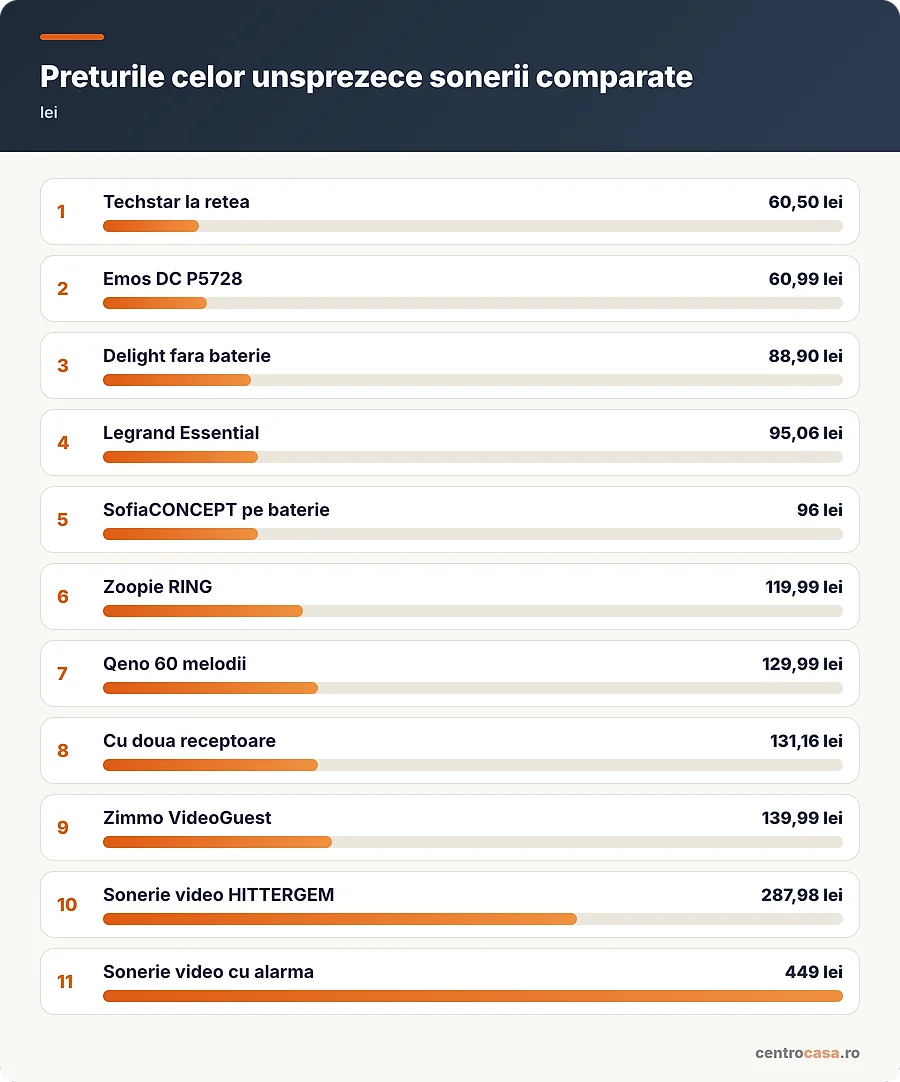This screenshot has width=900, height=1082.
Task: Select Sonerie video cu alarma entry
Action: pos(449,981)
